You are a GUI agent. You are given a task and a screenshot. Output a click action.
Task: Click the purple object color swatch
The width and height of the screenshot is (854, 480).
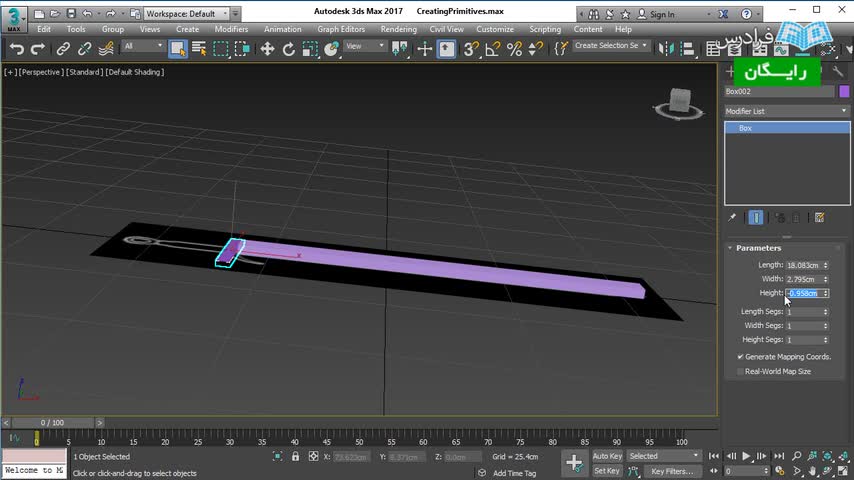coord(844,92)
